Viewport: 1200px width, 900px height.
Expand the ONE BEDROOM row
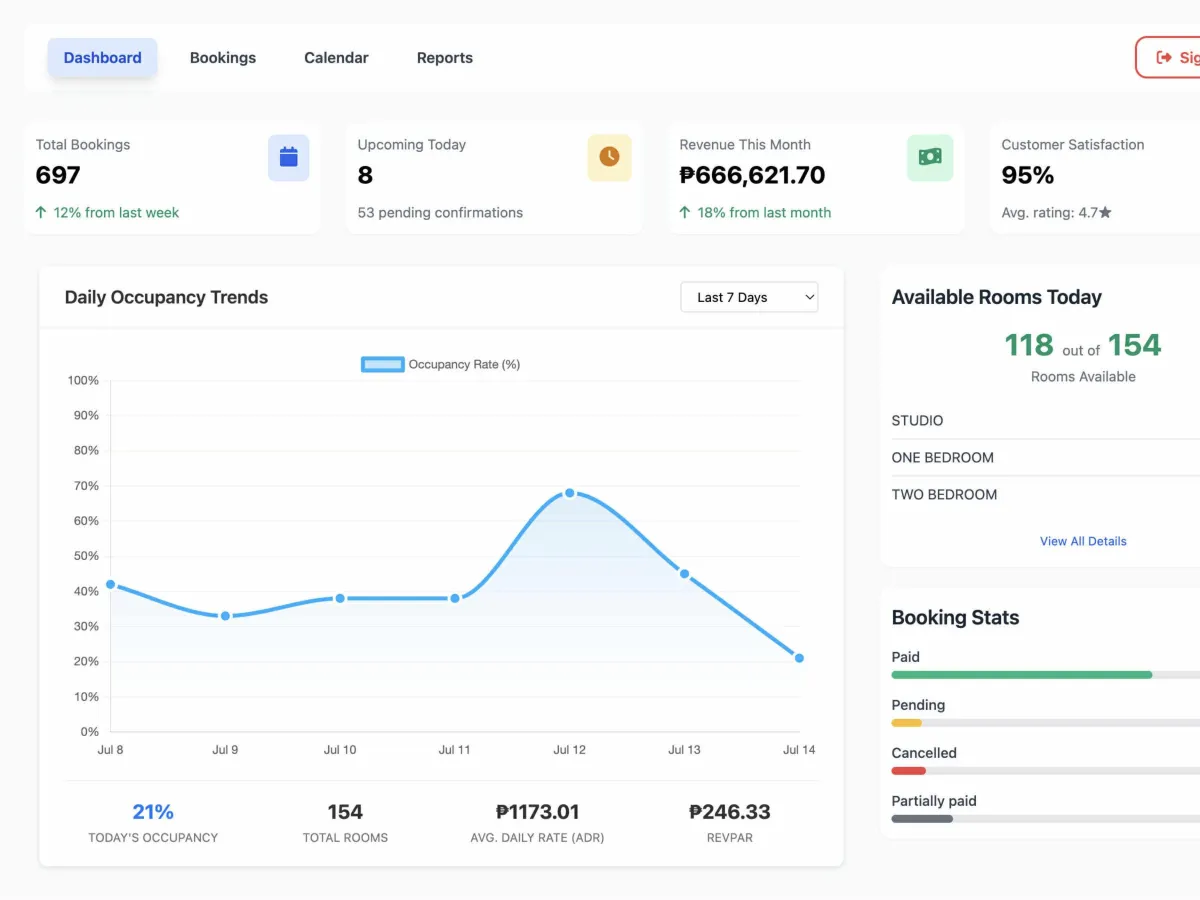(x=1040, y=458)
